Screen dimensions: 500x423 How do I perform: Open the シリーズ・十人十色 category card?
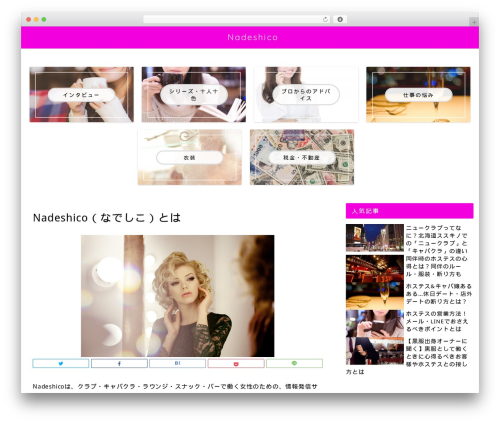click(194, 94)
